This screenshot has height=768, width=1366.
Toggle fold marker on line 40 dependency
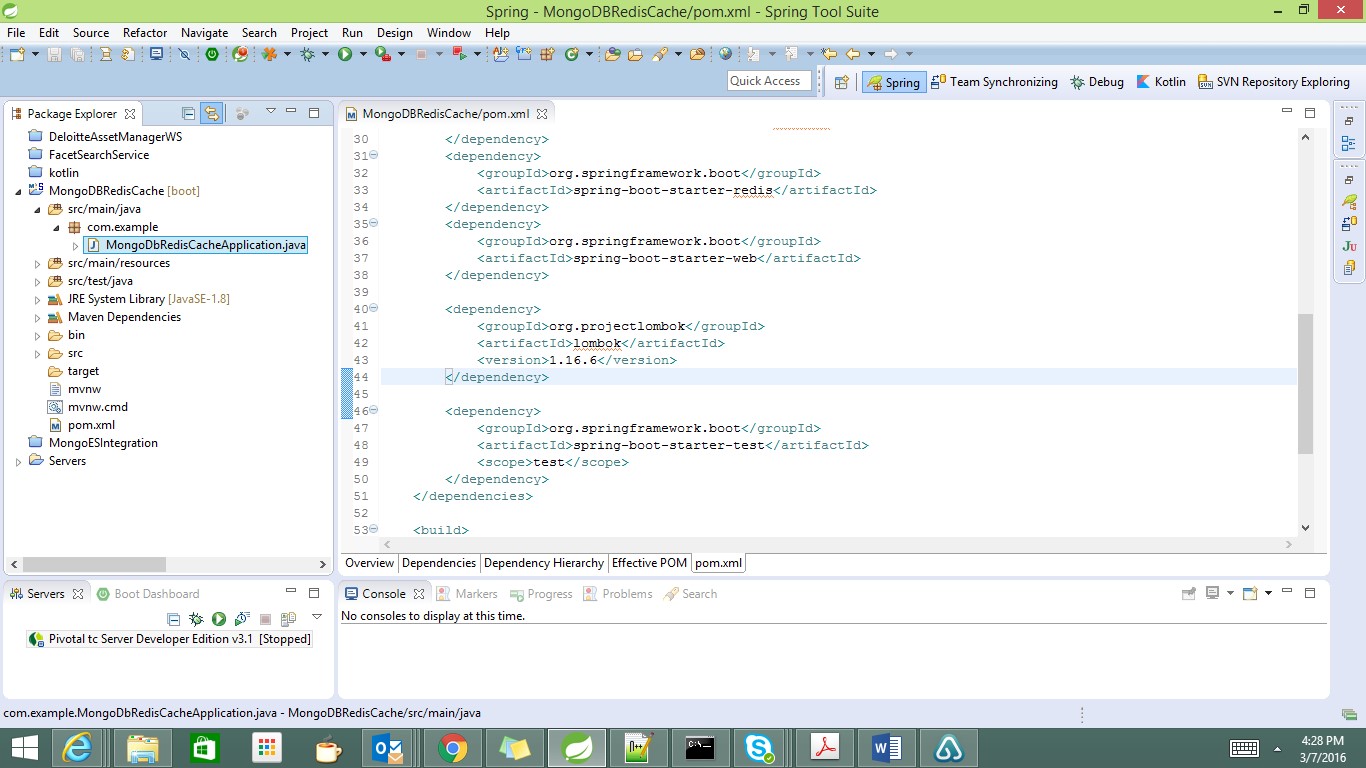(374, 309)
